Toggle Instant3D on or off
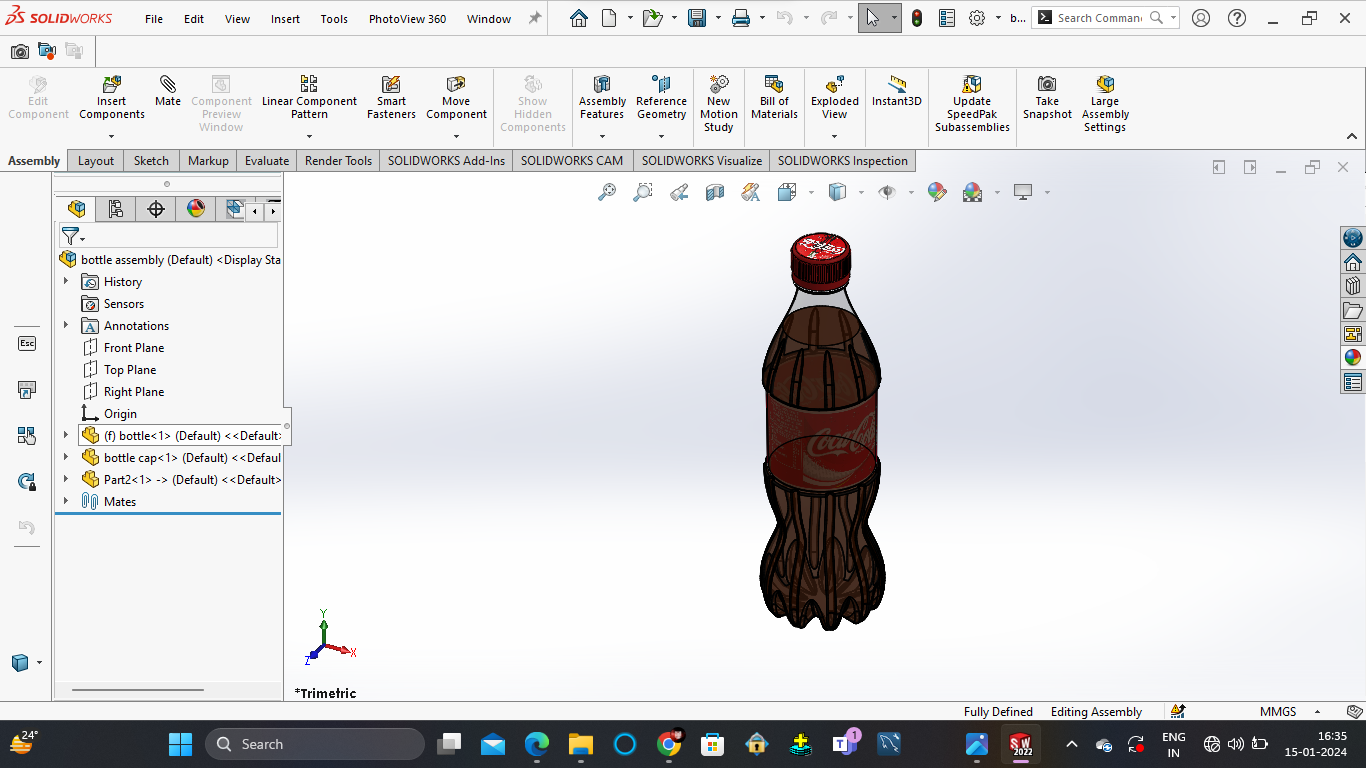The width and height of the screenshot is (1366, 768). (x=897, y=92)
